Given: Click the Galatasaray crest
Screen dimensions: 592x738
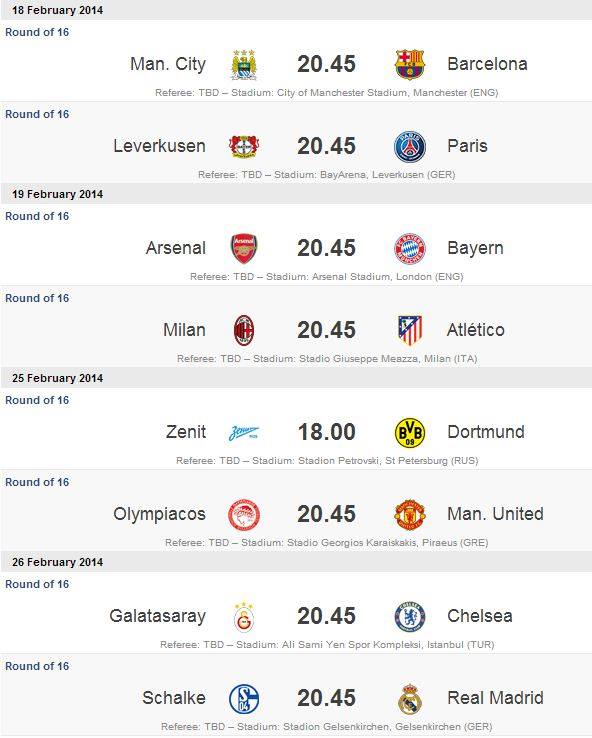Looking at the screenshot, I should point(244,617).
